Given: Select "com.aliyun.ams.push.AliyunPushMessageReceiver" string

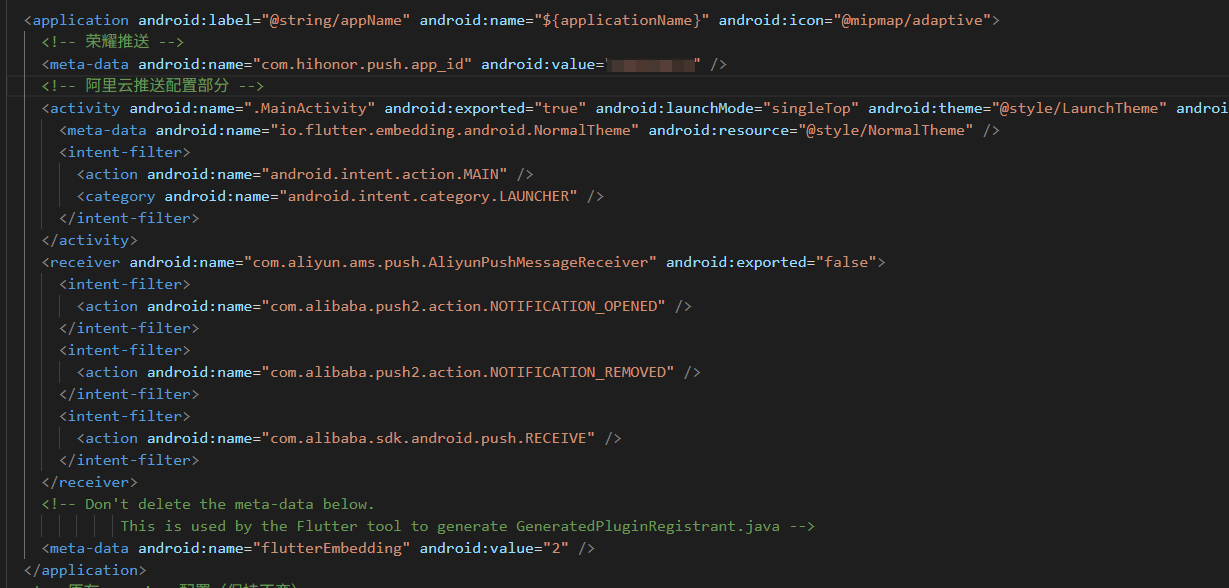Looking at the screenshot, I should (x=450, y=262).
